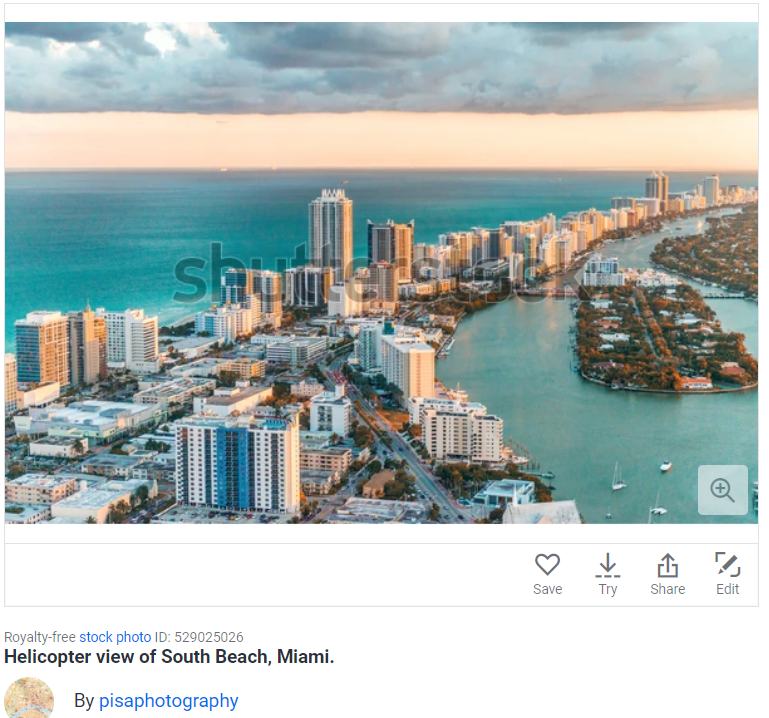Click the magnifier zoom icon on photo
Image resolution: width=769 pixels, height=718 pixels.
722,489
